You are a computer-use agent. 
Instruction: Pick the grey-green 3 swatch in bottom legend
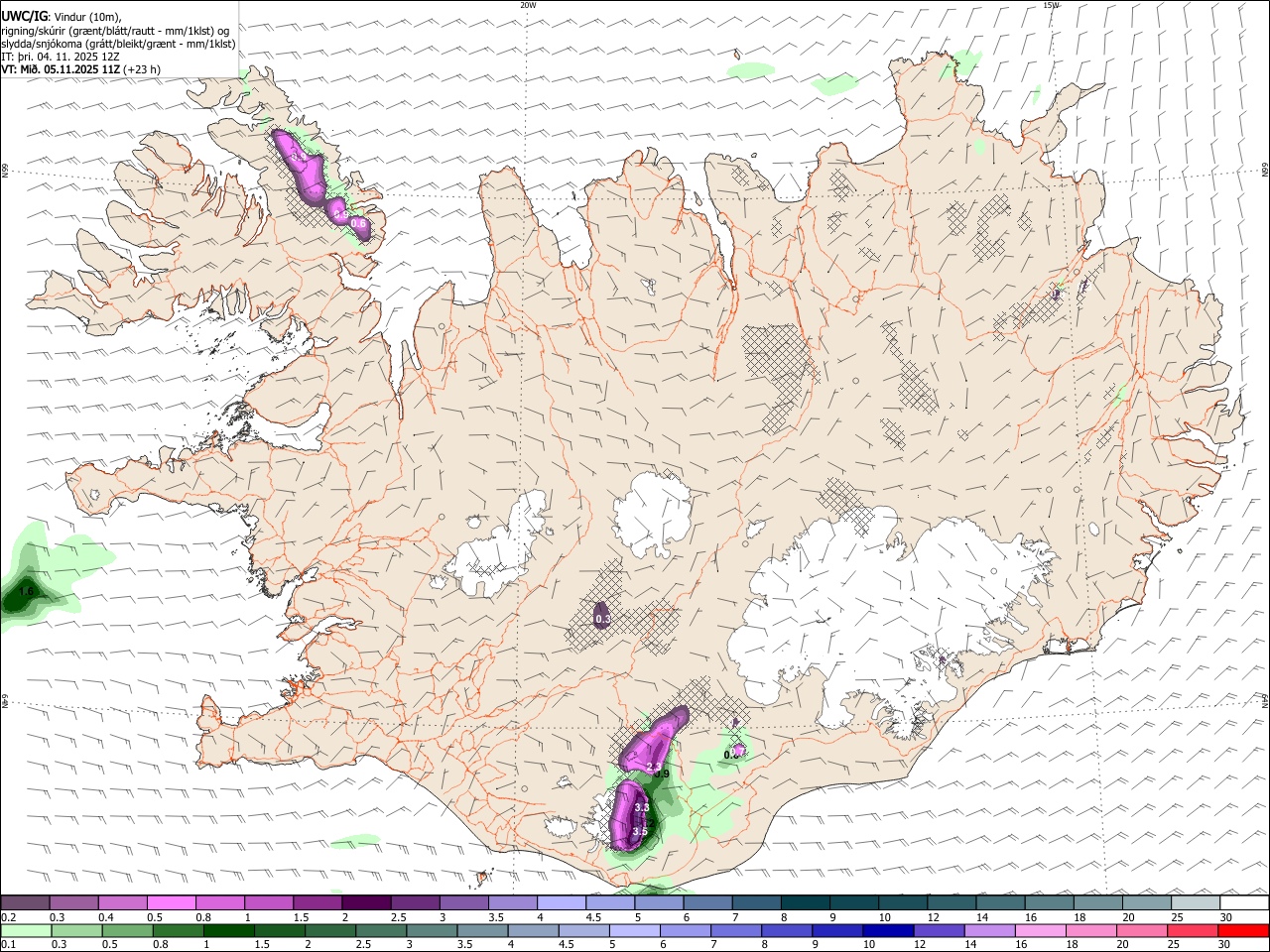tap(433, 930)
